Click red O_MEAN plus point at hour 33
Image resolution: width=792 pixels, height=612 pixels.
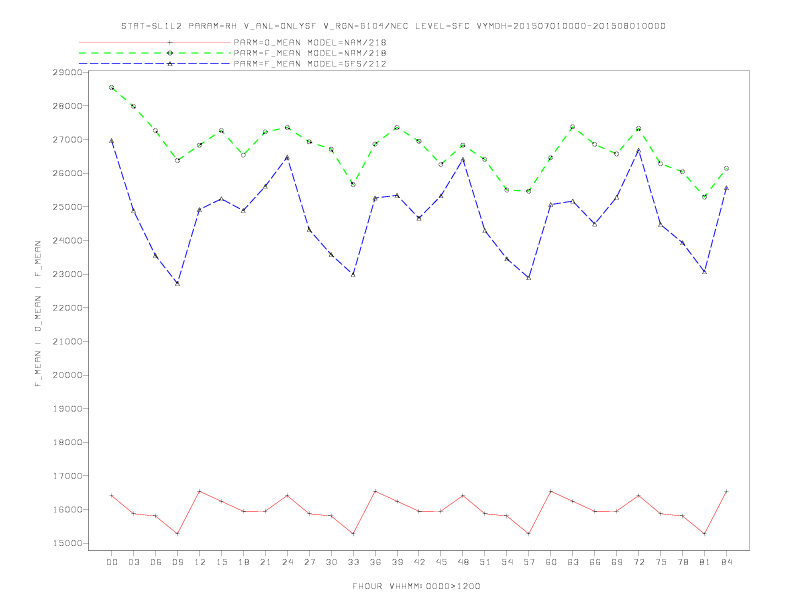click(x=353, y=534)
